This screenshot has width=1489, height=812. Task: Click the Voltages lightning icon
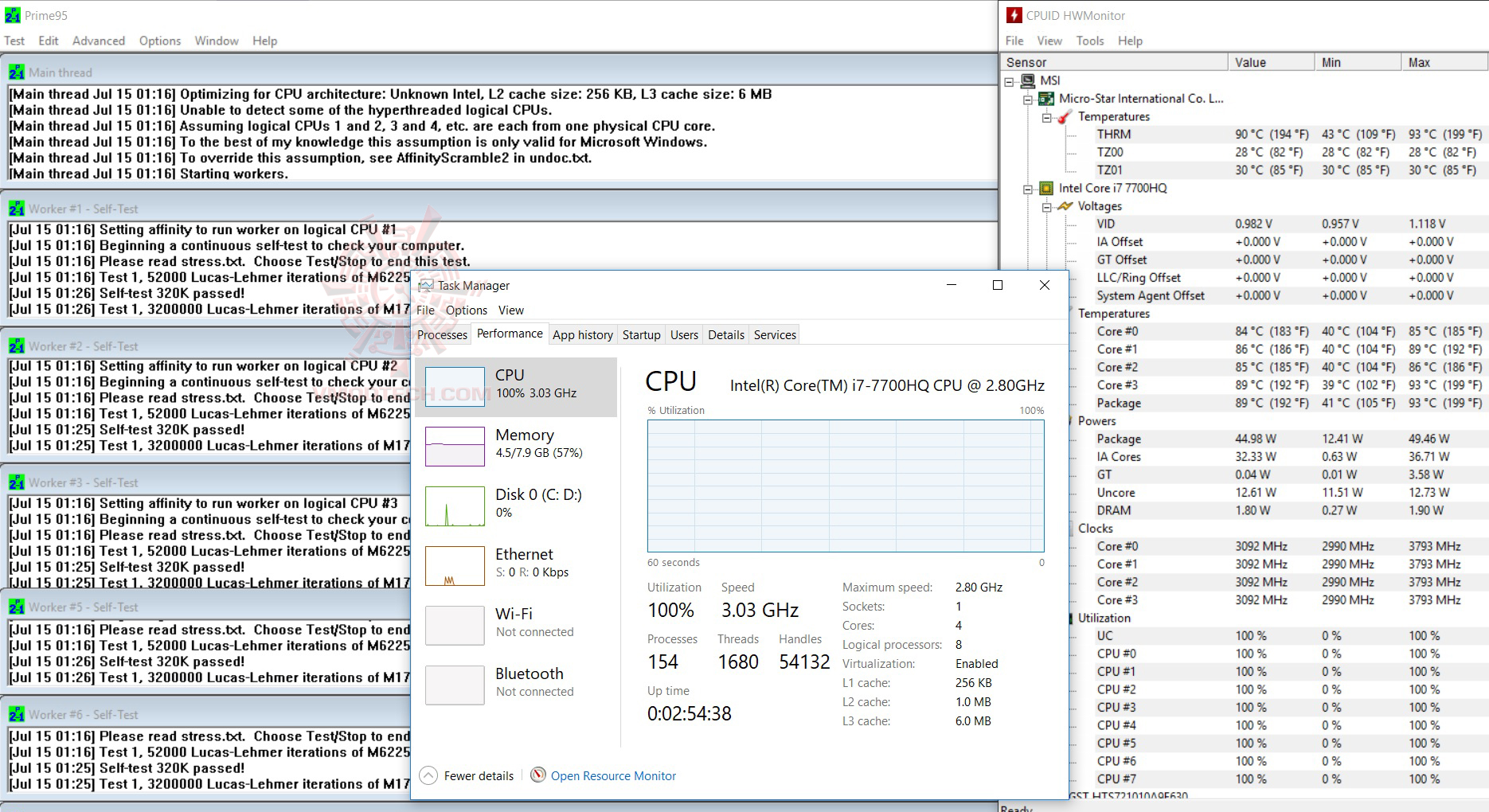tap(1065, 206)
